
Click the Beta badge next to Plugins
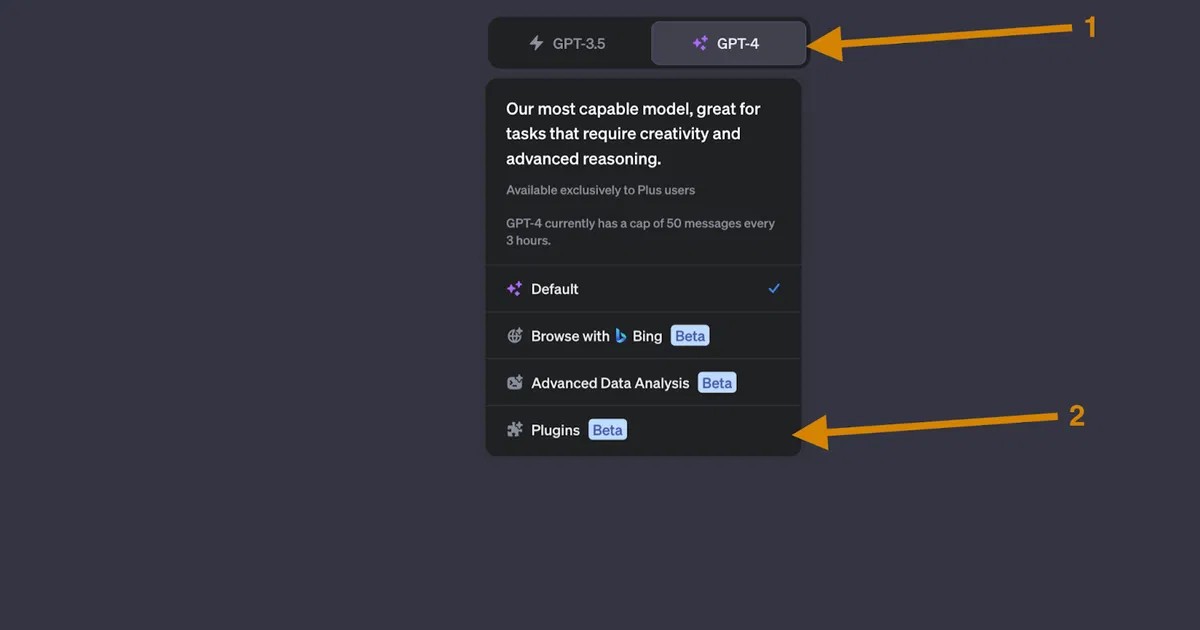(x=607, y=430)
